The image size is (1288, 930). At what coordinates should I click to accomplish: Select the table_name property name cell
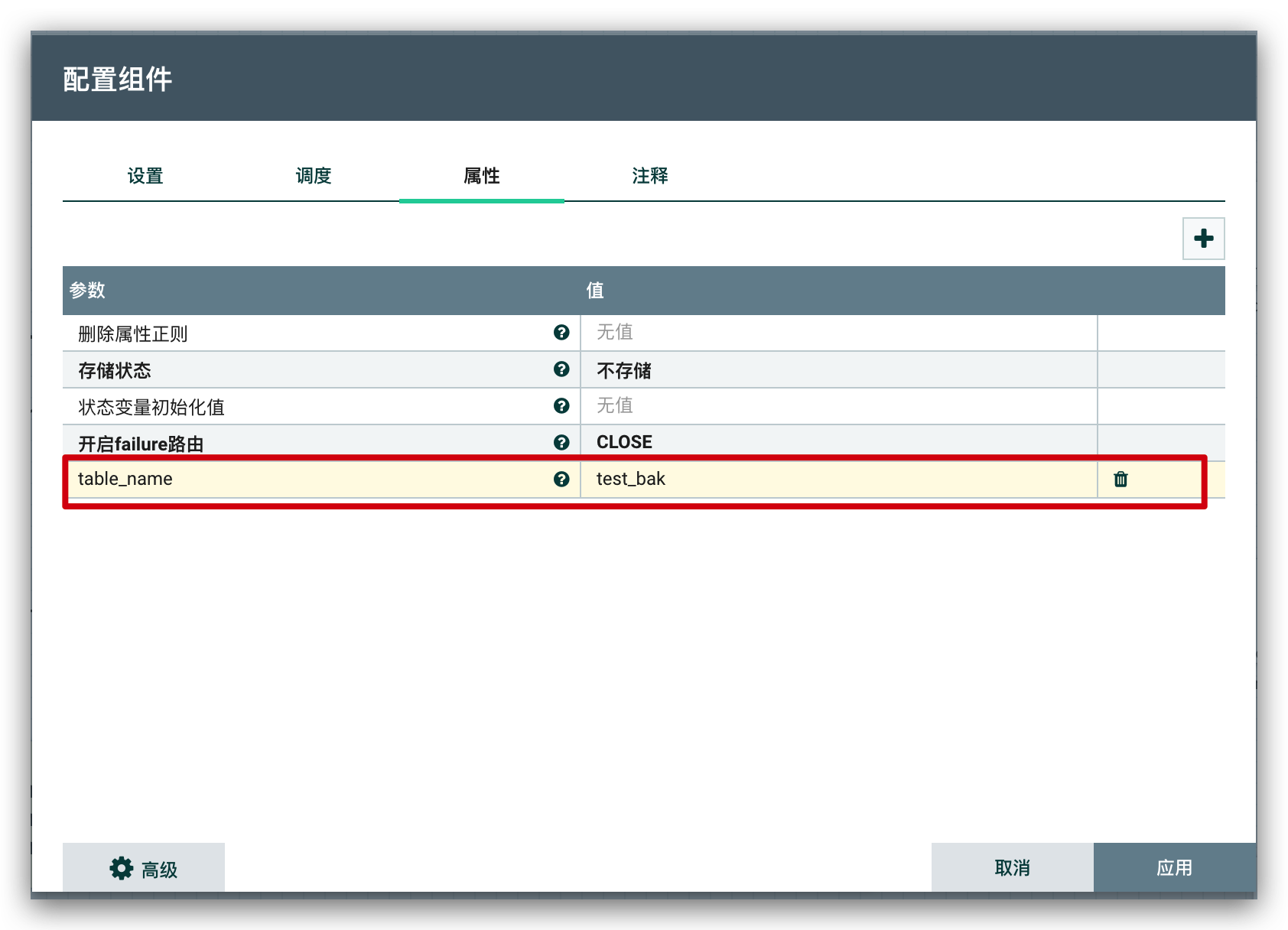[x=306, y=480]
